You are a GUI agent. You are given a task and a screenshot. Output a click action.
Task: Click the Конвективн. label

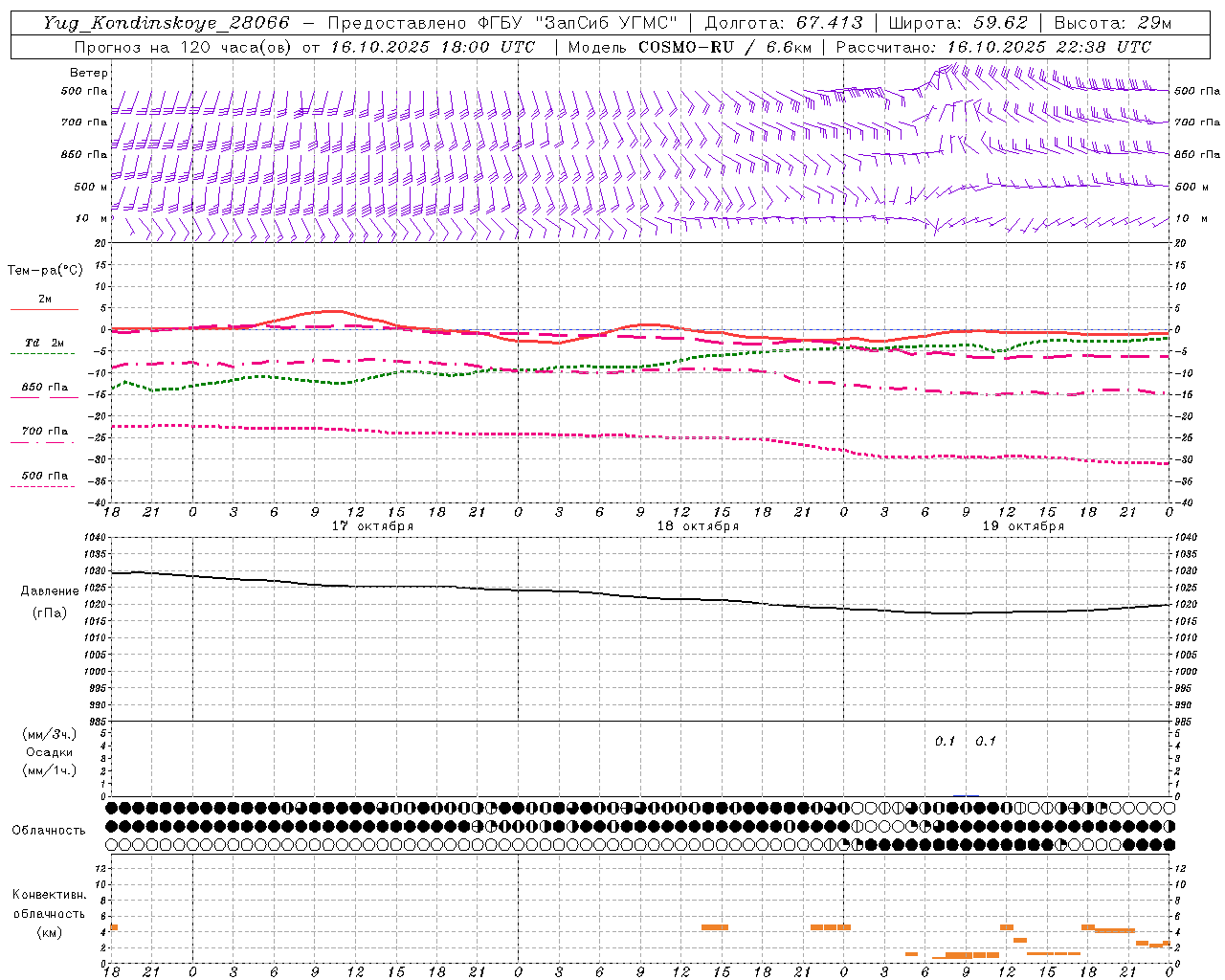click(50, 895)
